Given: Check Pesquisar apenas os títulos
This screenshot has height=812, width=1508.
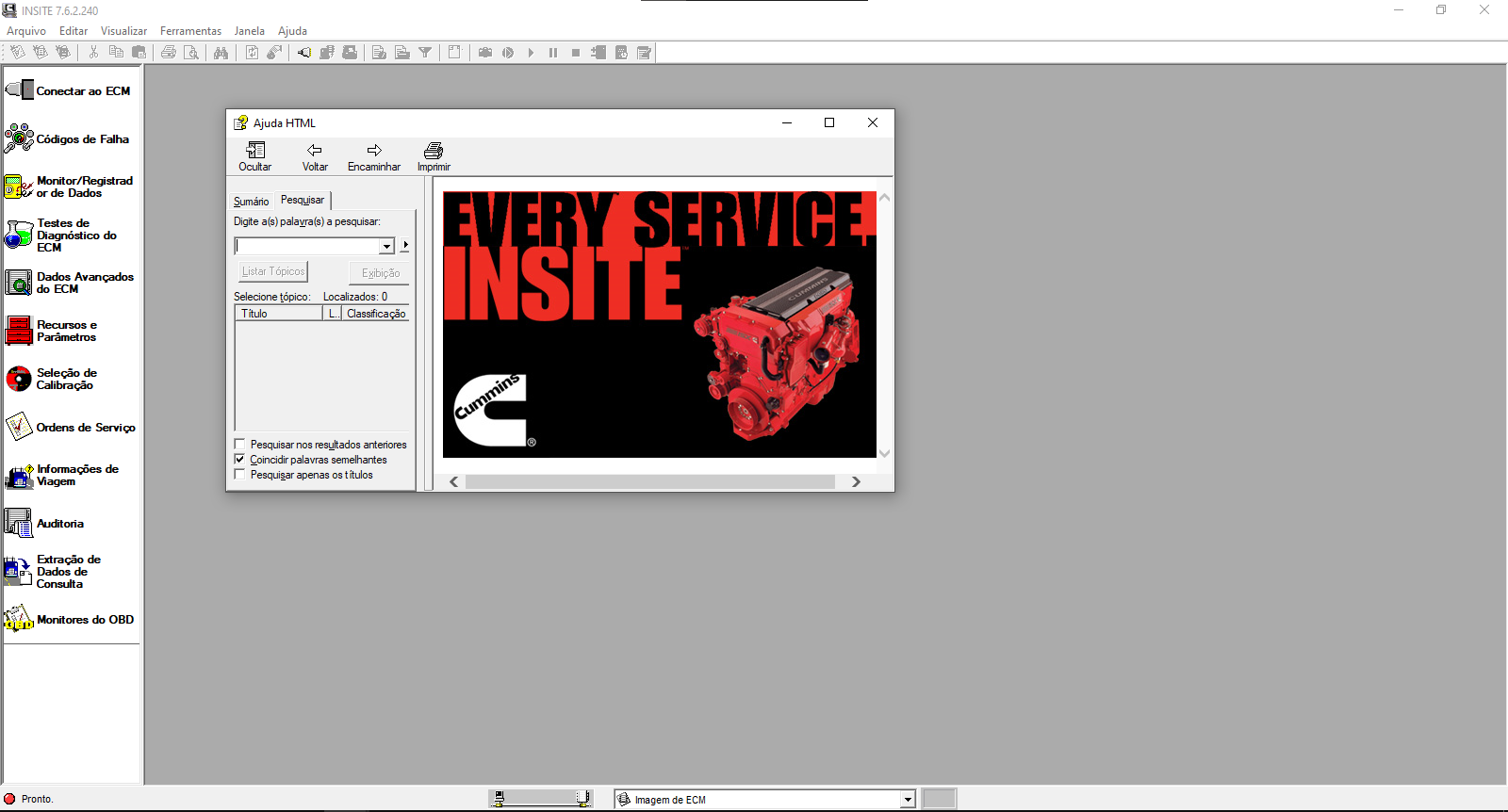Looking at the screenshot, I should tap(240, 475).
